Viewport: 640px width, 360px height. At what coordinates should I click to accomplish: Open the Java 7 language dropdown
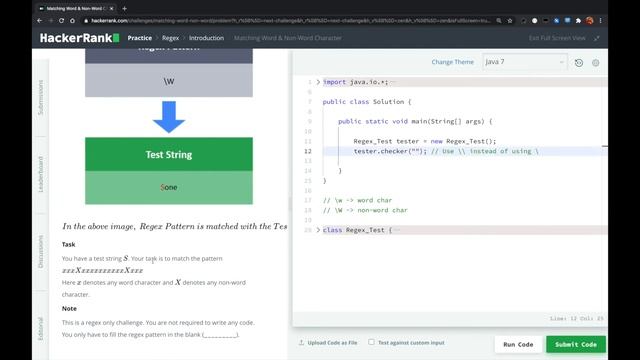point(524,62)
